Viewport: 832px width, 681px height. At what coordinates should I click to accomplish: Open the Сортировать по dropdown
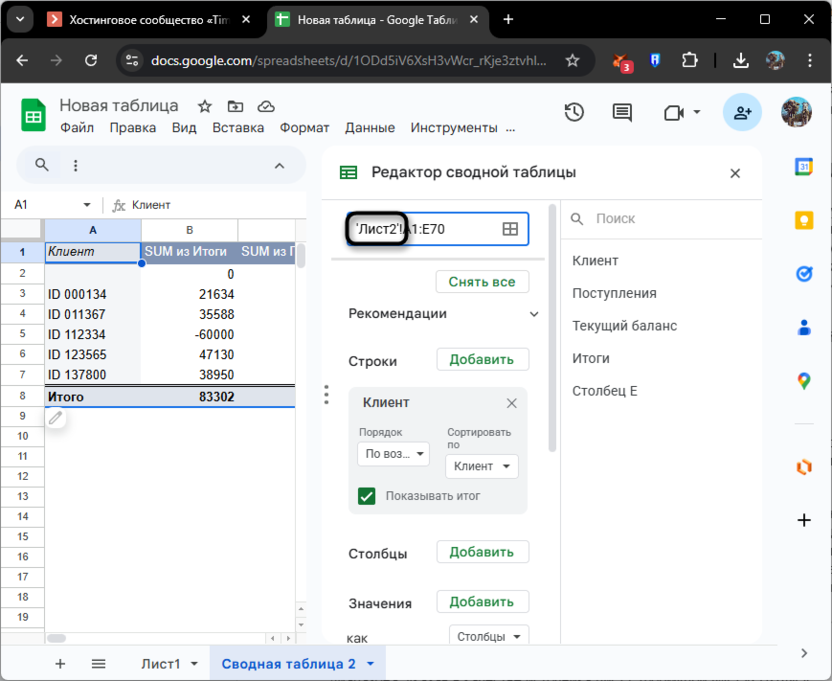pyautogui.click(x=481, y=466)
